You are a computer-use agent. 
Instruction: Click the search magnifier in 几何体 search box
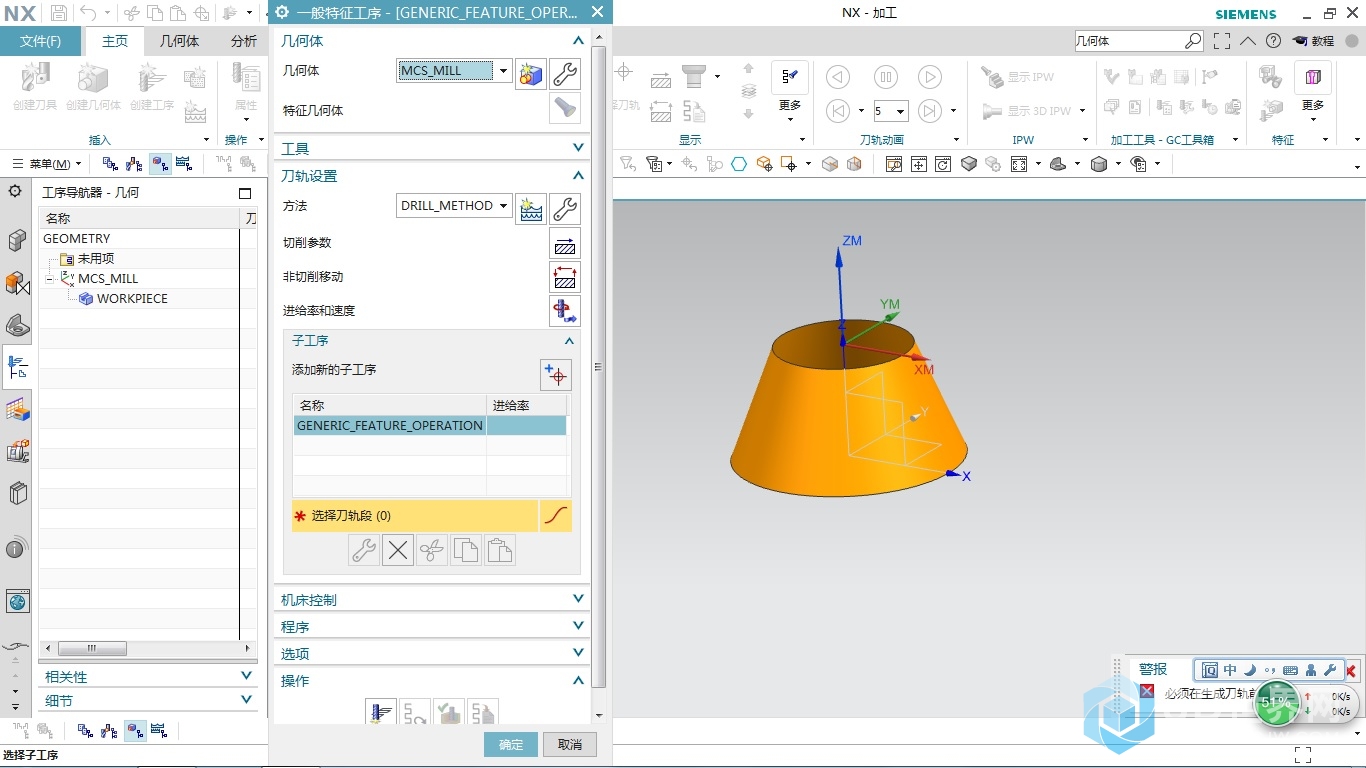pos(1193,41)
